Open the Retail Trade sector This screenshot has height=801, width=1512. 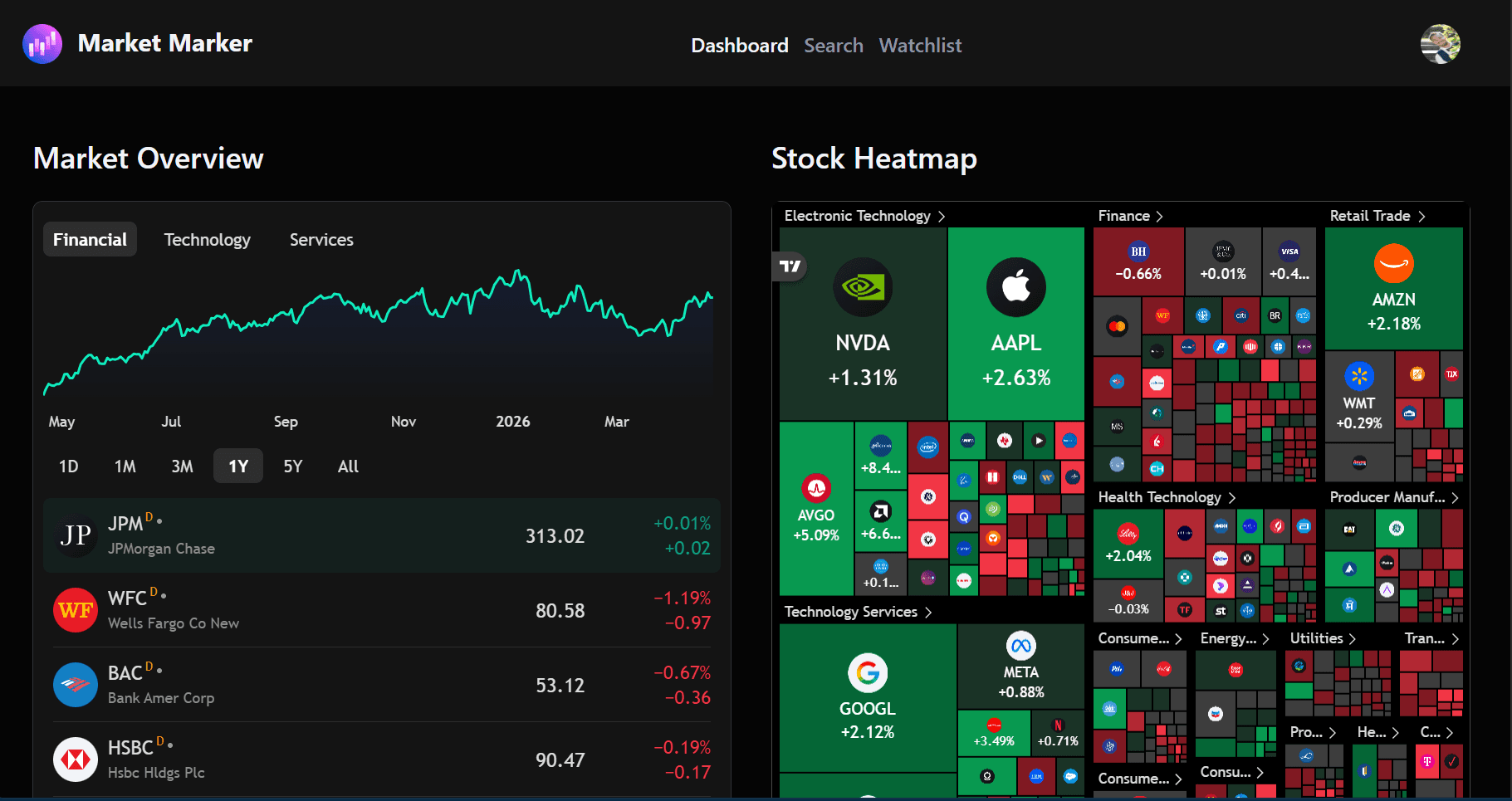click(1378, 216)
